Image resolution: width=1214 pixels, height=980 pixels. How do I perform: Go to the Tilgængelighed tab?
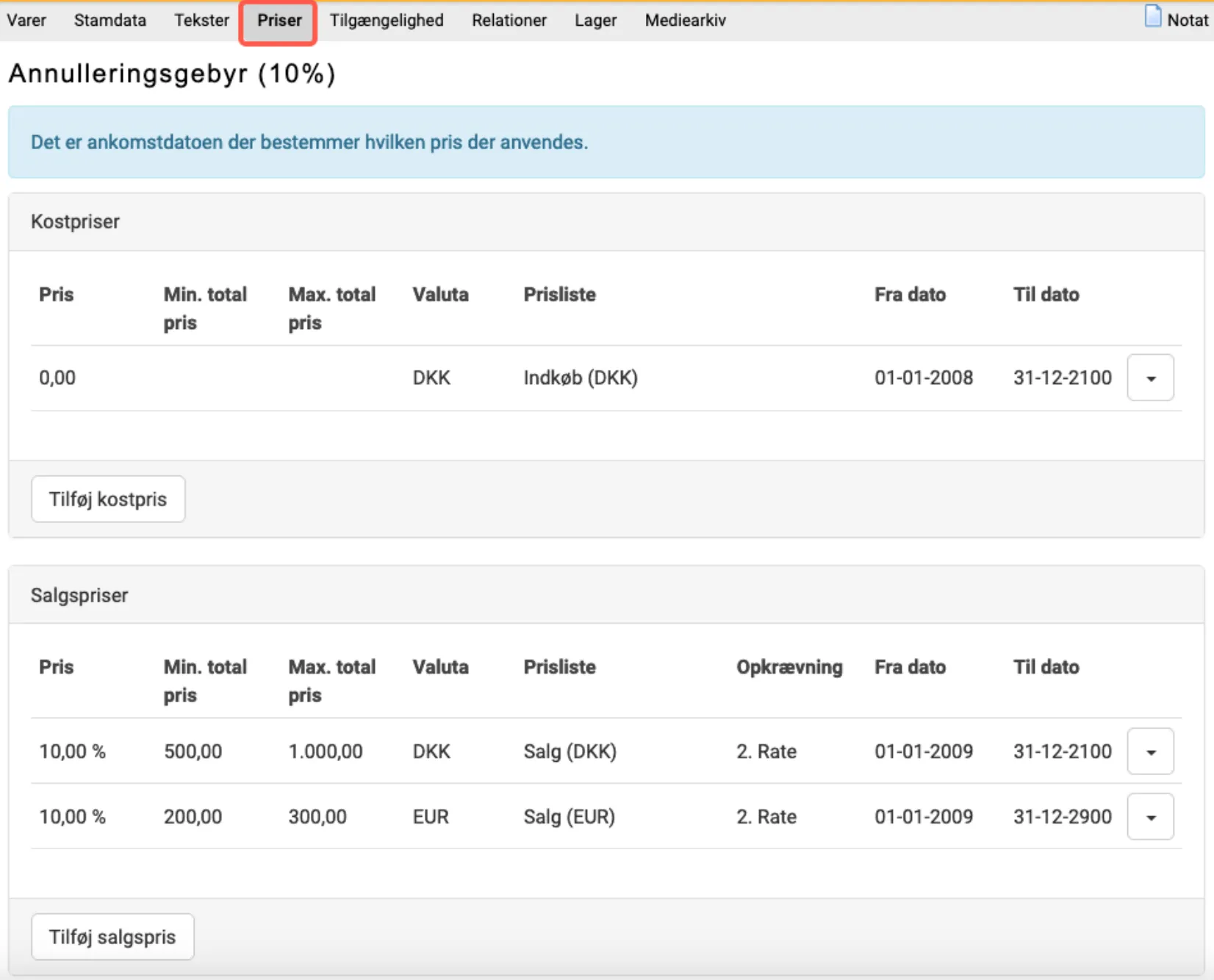tap(387, 21)
